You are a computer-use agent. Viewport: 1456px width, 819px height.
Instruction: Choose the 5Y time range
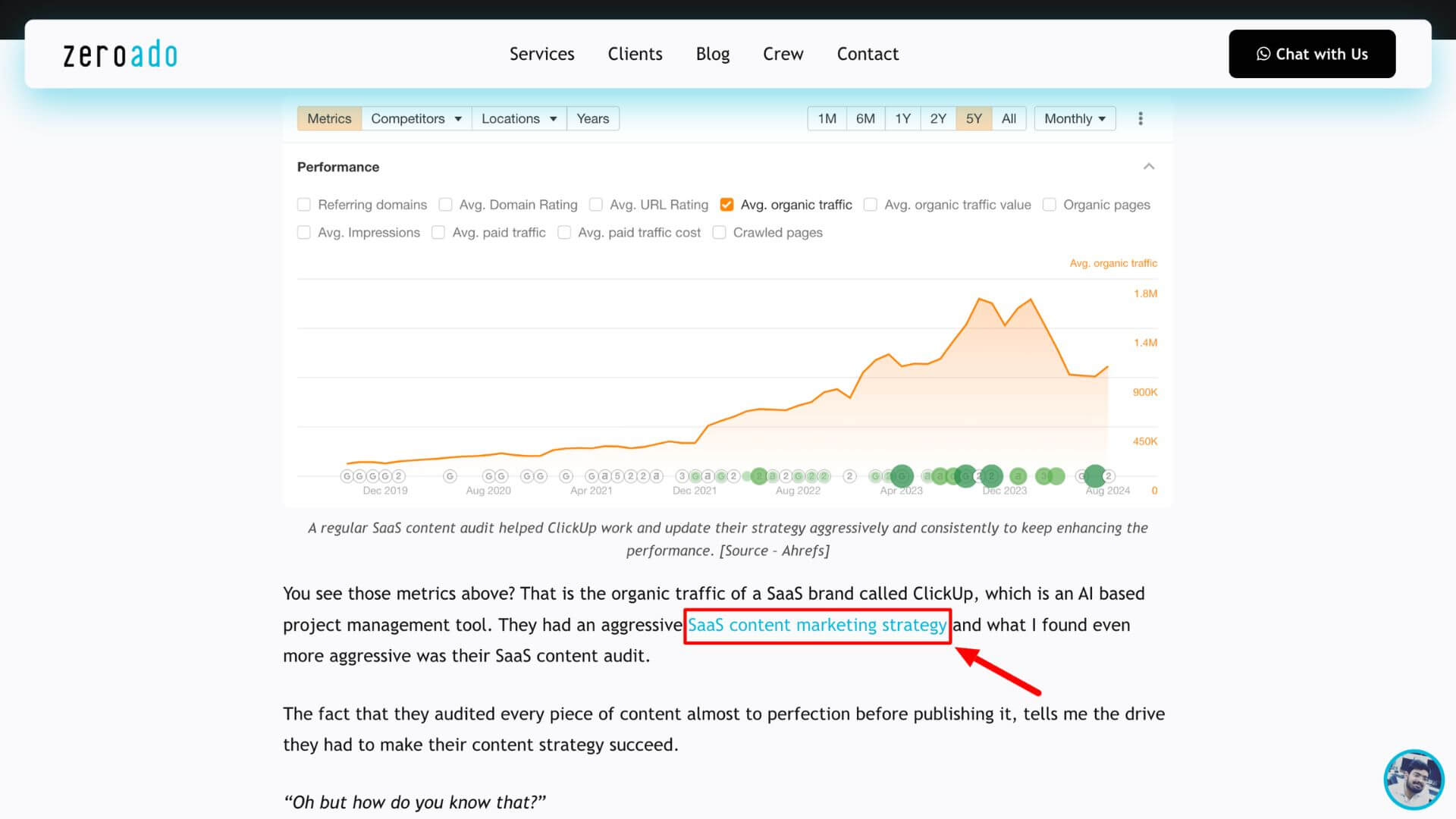pos(974,118)
